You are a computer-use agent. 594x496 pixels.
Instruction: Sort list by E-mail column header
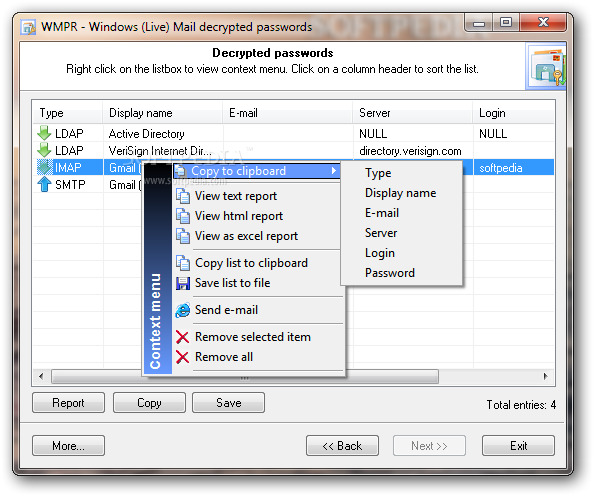[288, 113]
